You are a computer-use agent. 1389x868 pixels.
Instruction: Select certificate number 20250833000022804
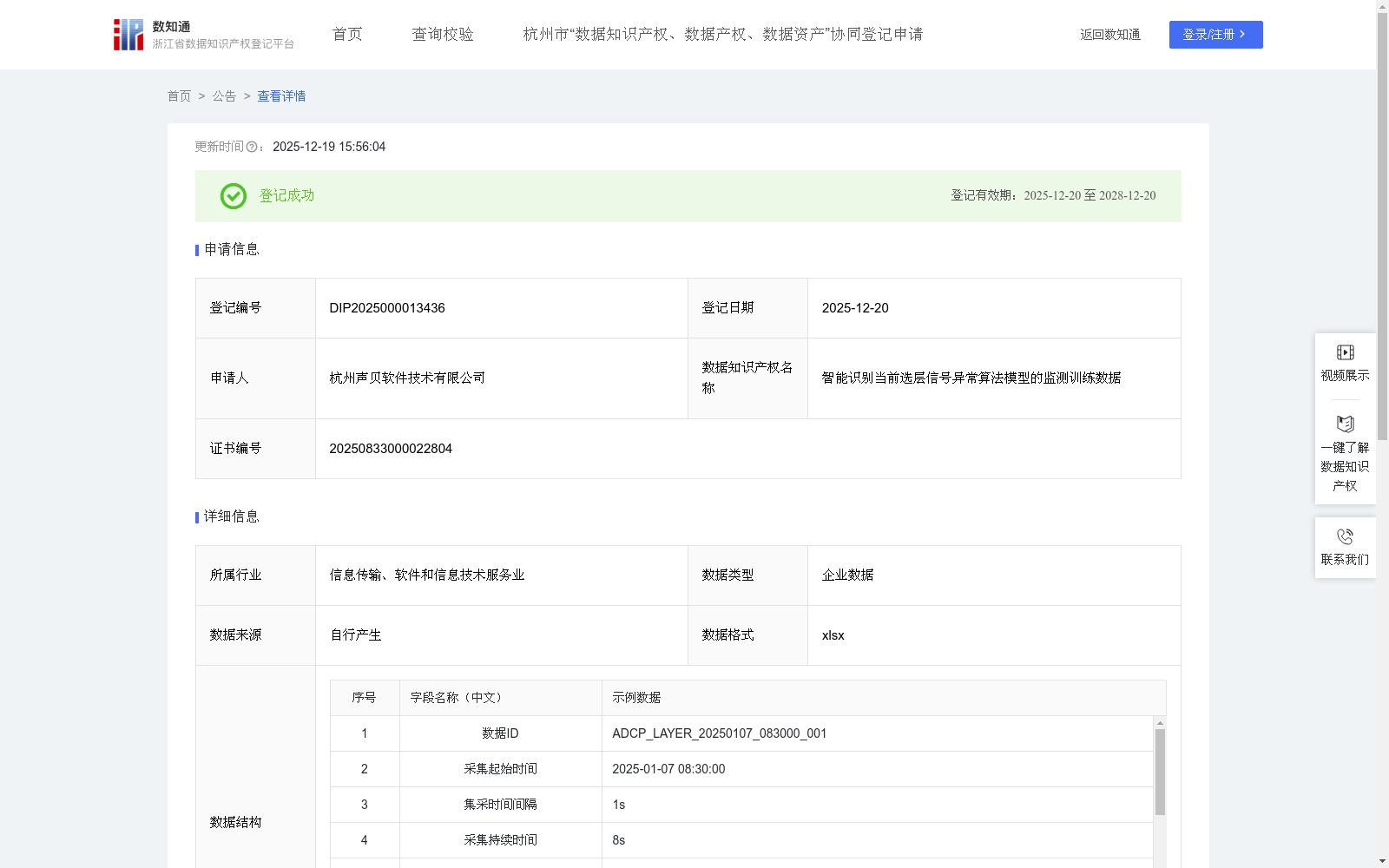point(391,449)
